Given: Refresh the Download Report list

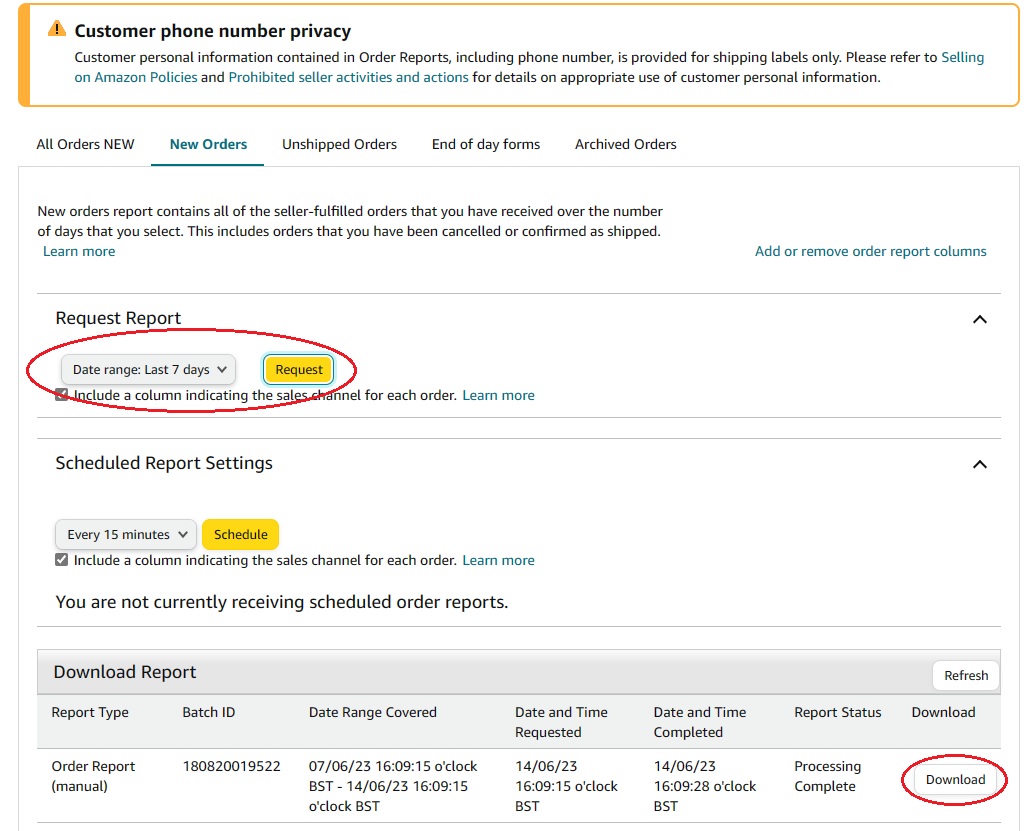Looking at the screenshot, I should pos(966,675).
